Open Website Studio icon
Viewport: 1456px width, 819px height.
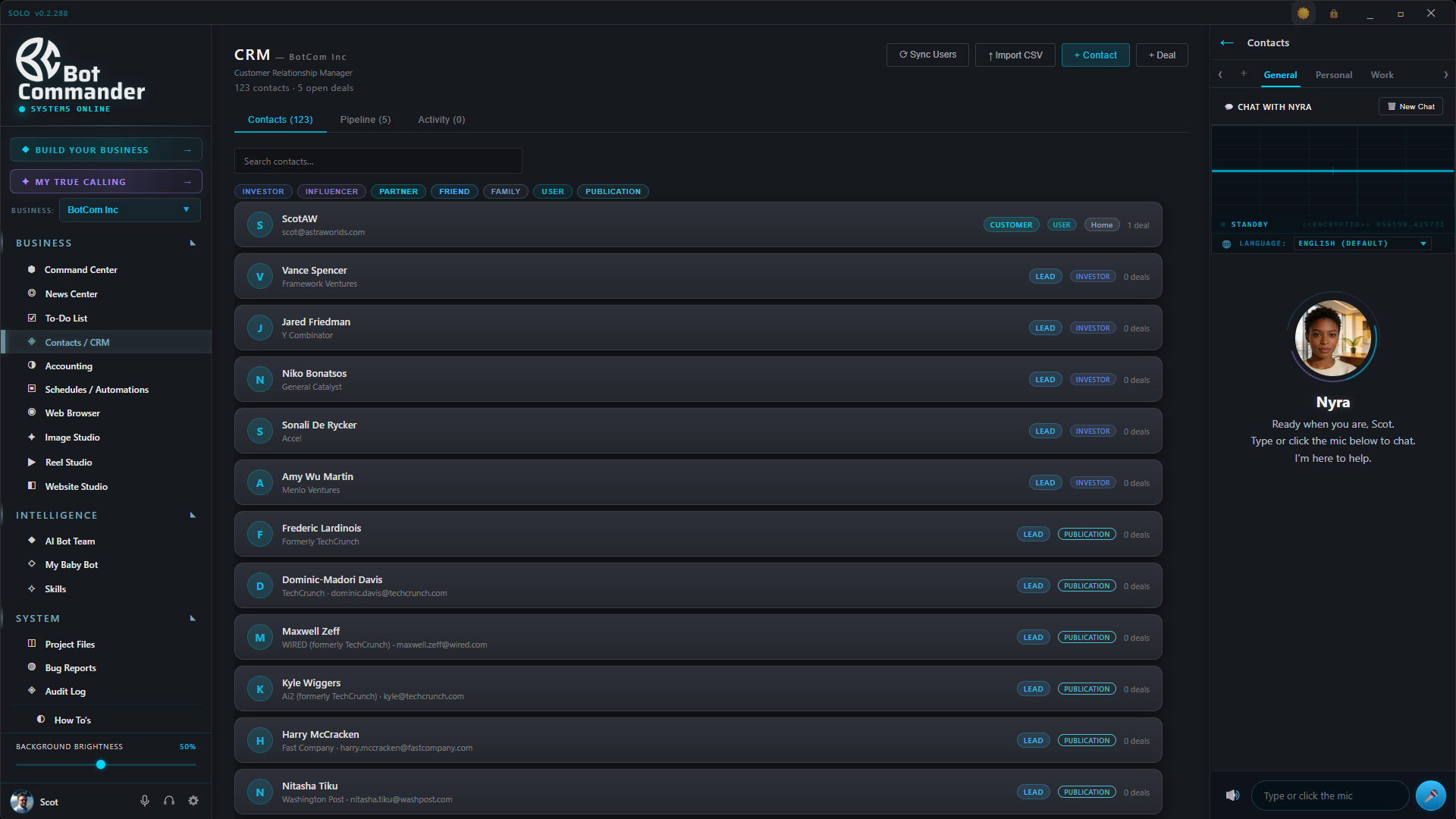(32, 487)
